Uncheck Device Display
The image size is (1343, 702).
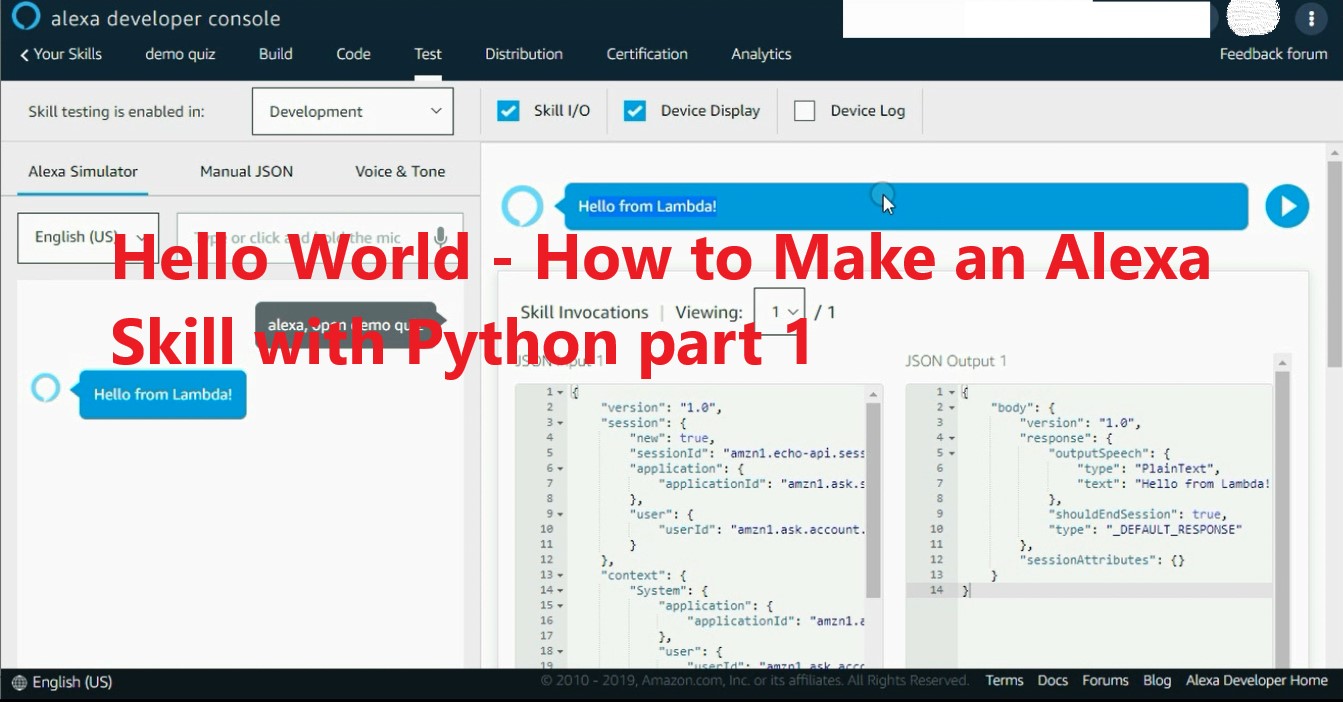[x=634, y=110]
